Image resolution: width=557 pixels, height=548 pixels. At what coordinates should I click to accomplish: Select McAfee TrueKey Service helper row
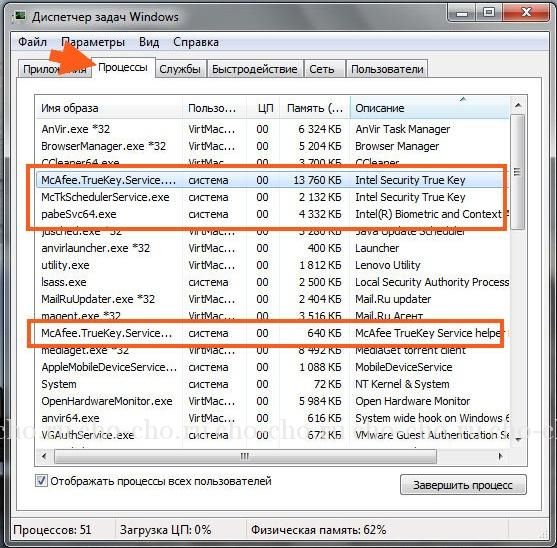(272, 333)
